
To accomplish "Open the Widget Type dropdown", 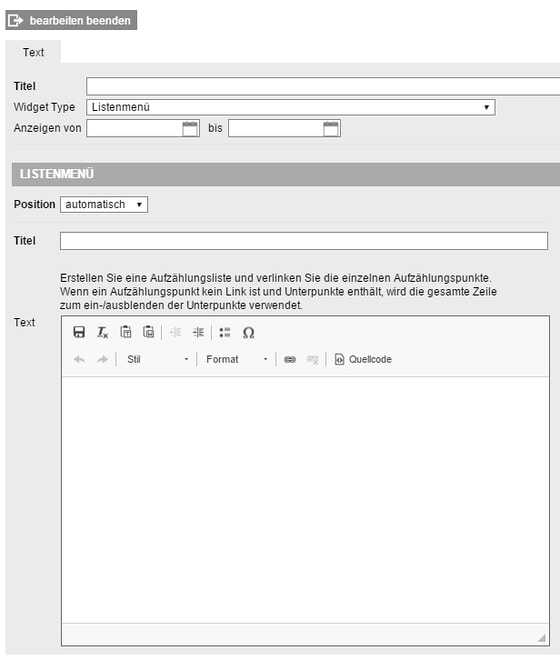I will pos(291,107).
